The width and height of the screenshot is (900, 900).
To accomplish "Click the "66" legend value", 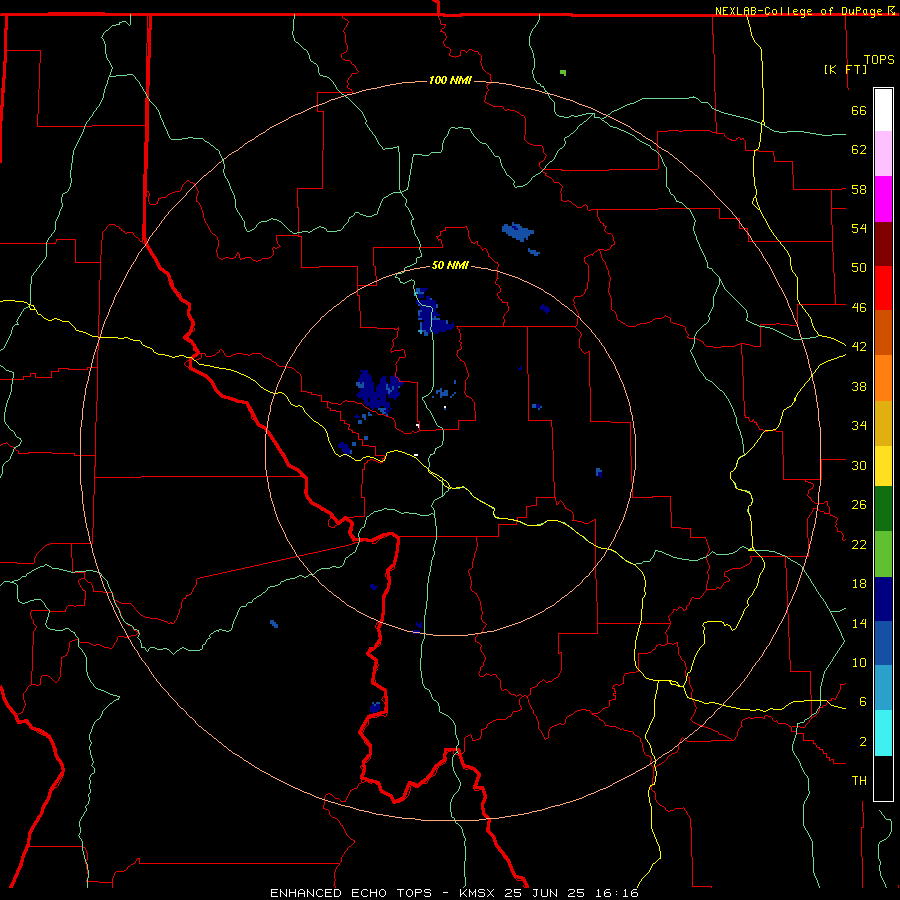I will click(x=859, y=111).
